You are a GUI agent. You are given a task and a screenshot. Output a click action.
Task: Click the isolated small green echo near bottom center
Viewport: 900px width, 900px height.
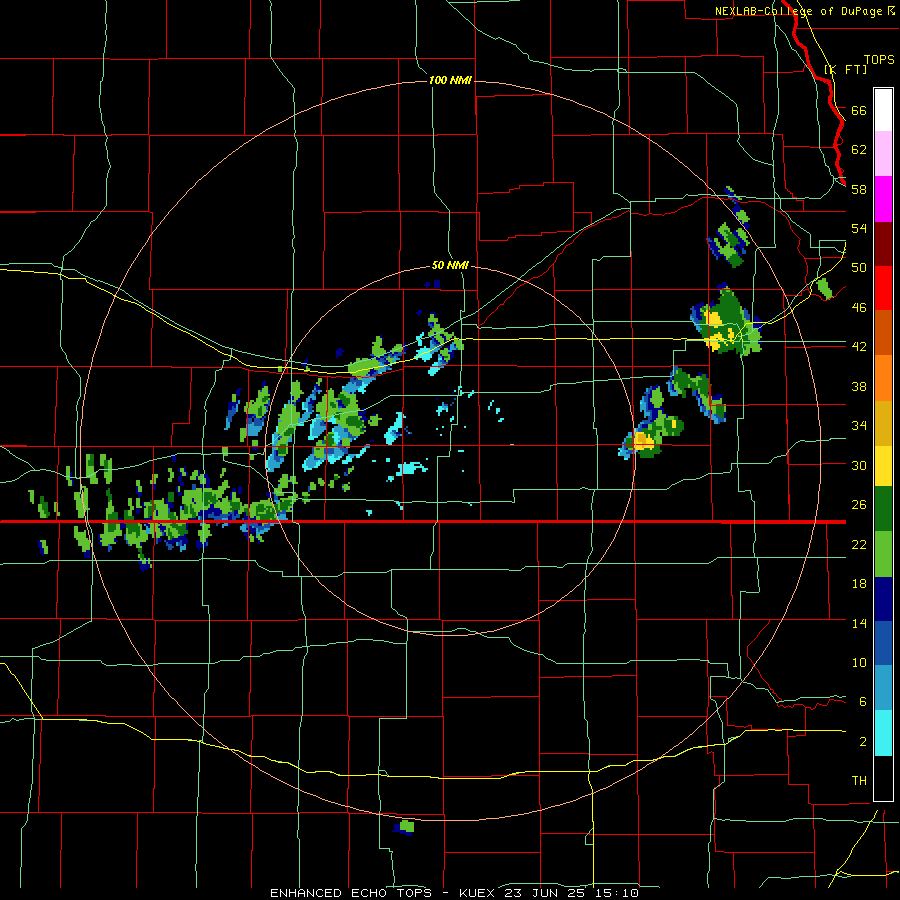point(404,827)
